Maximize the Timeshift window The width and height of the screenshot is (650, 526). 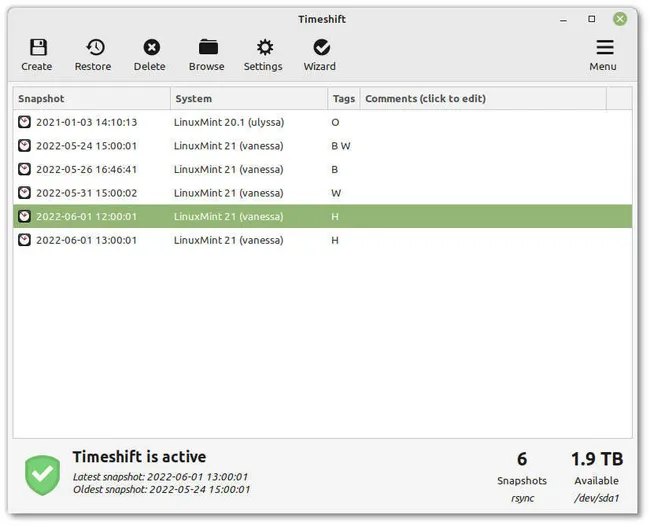click(x=592, y=19)
